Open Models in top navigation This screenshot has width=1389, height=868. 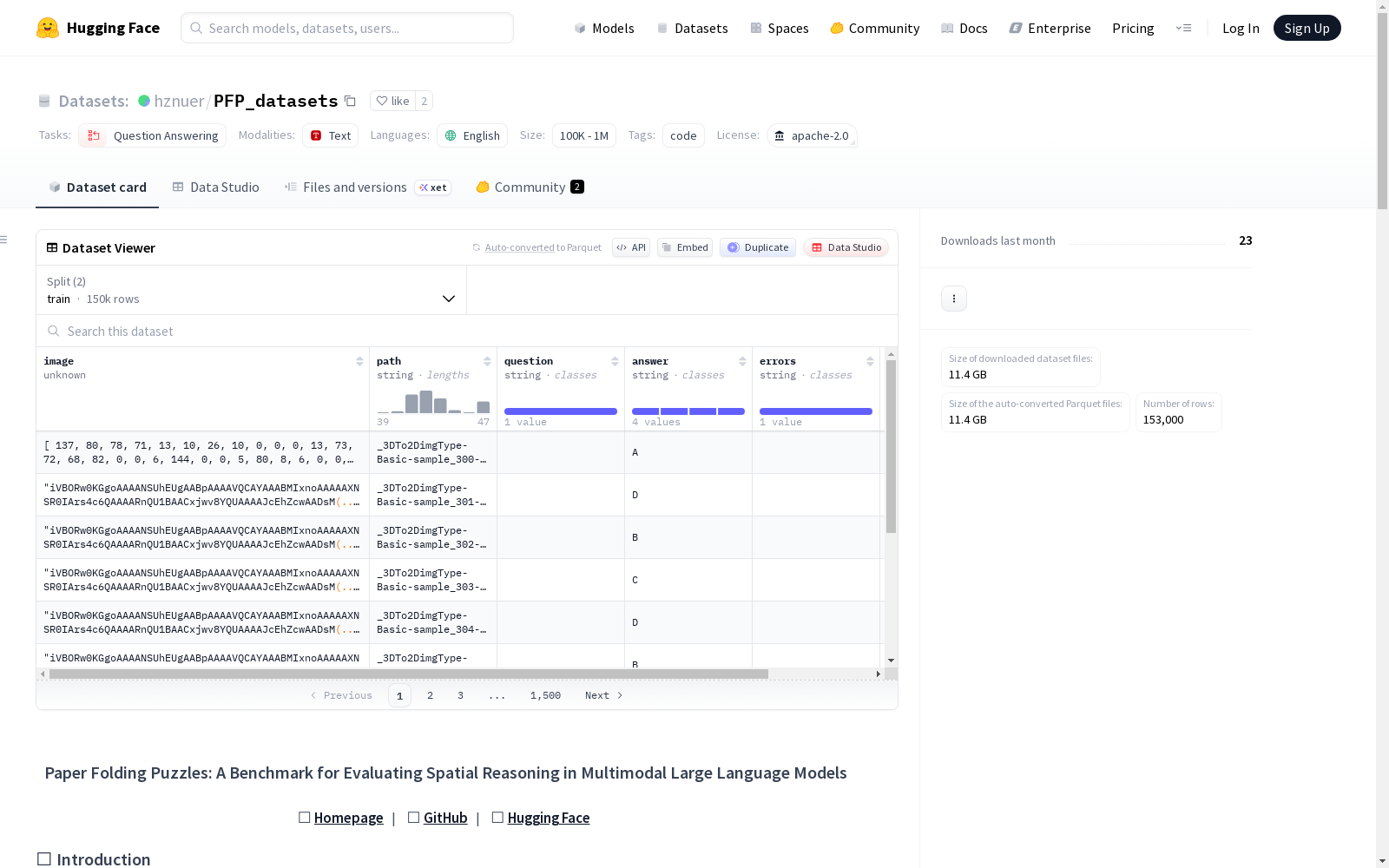click(604, 28)
